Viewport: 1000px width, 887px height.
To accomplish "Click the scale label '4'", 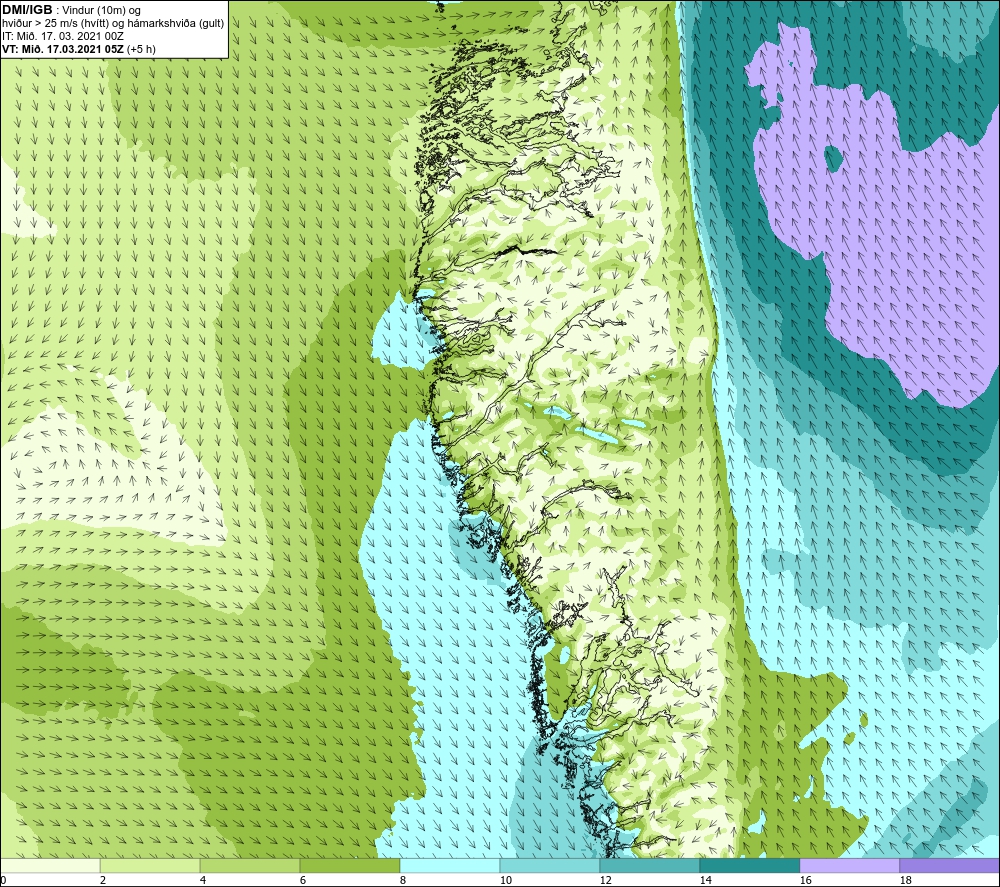I will 203,880.
